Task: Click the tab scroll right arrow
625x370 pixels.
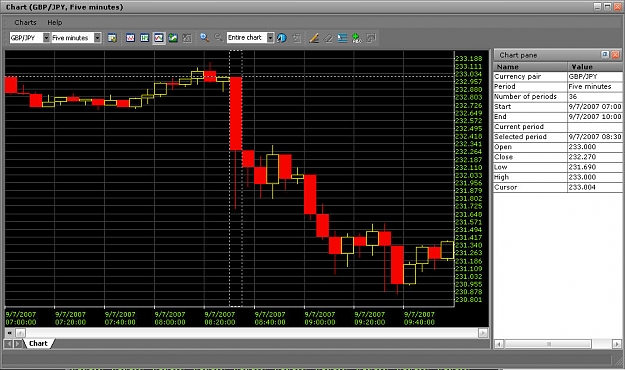Action: click(18, 343)
